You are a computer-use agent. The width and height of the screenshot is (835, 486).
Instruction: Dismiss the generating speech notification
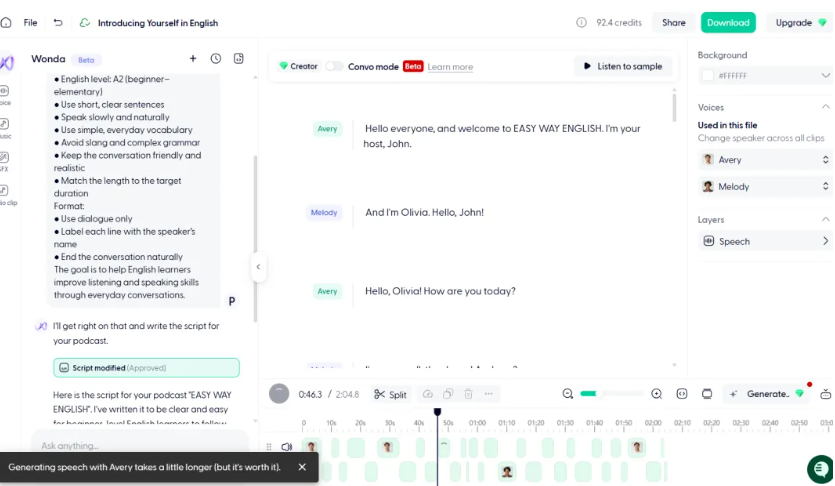coord(302,467)
